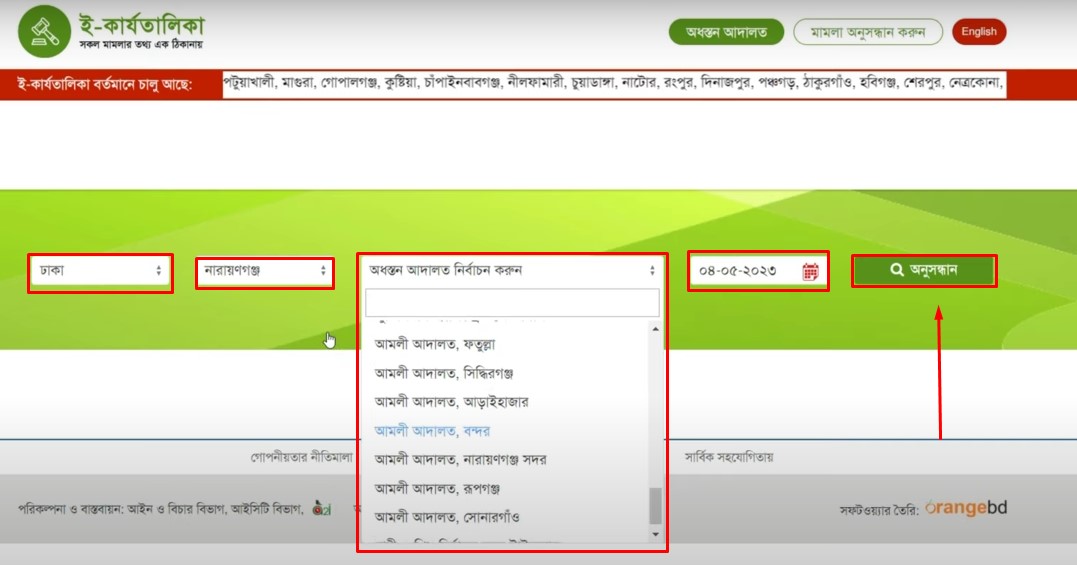Select আমলী আদালত, রূপগঞ্জ option
Viewport: 1077px width, 565px height.
point(437,489)
